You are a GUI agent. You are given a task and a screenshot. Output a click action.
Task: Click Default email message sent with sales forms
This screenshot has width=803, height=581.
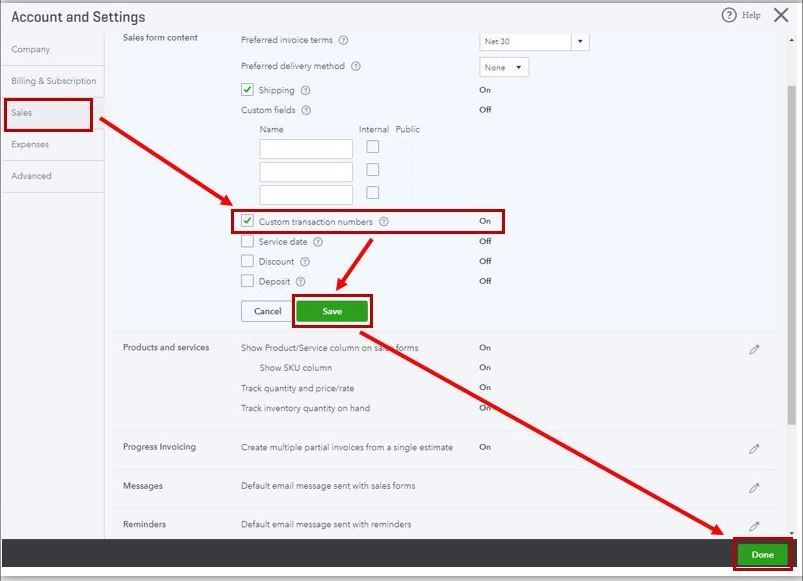(328, 486)
